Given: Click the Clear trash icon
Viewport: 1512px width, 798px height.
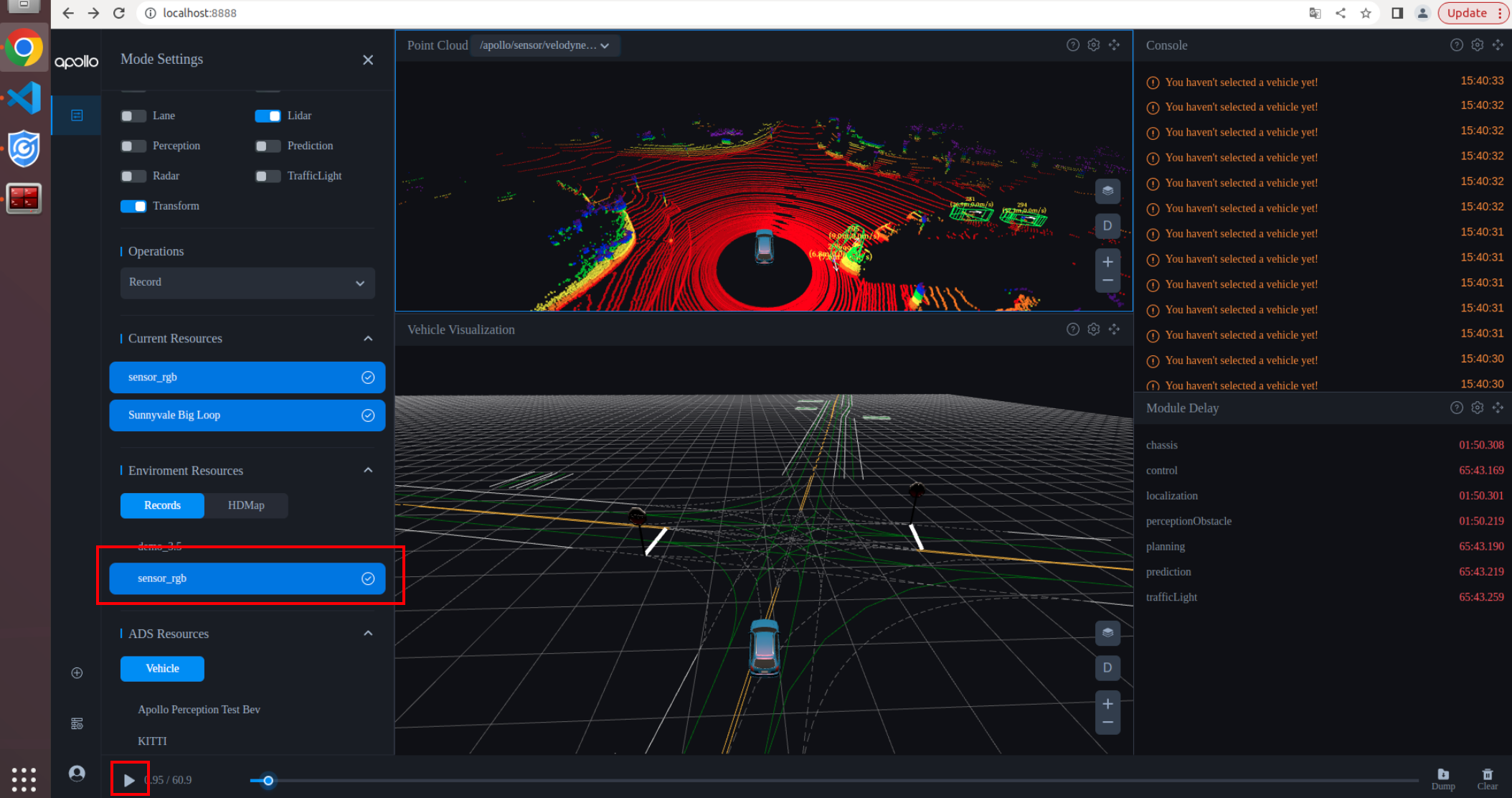Looking at the screenshot, I should click(1488, 775).
